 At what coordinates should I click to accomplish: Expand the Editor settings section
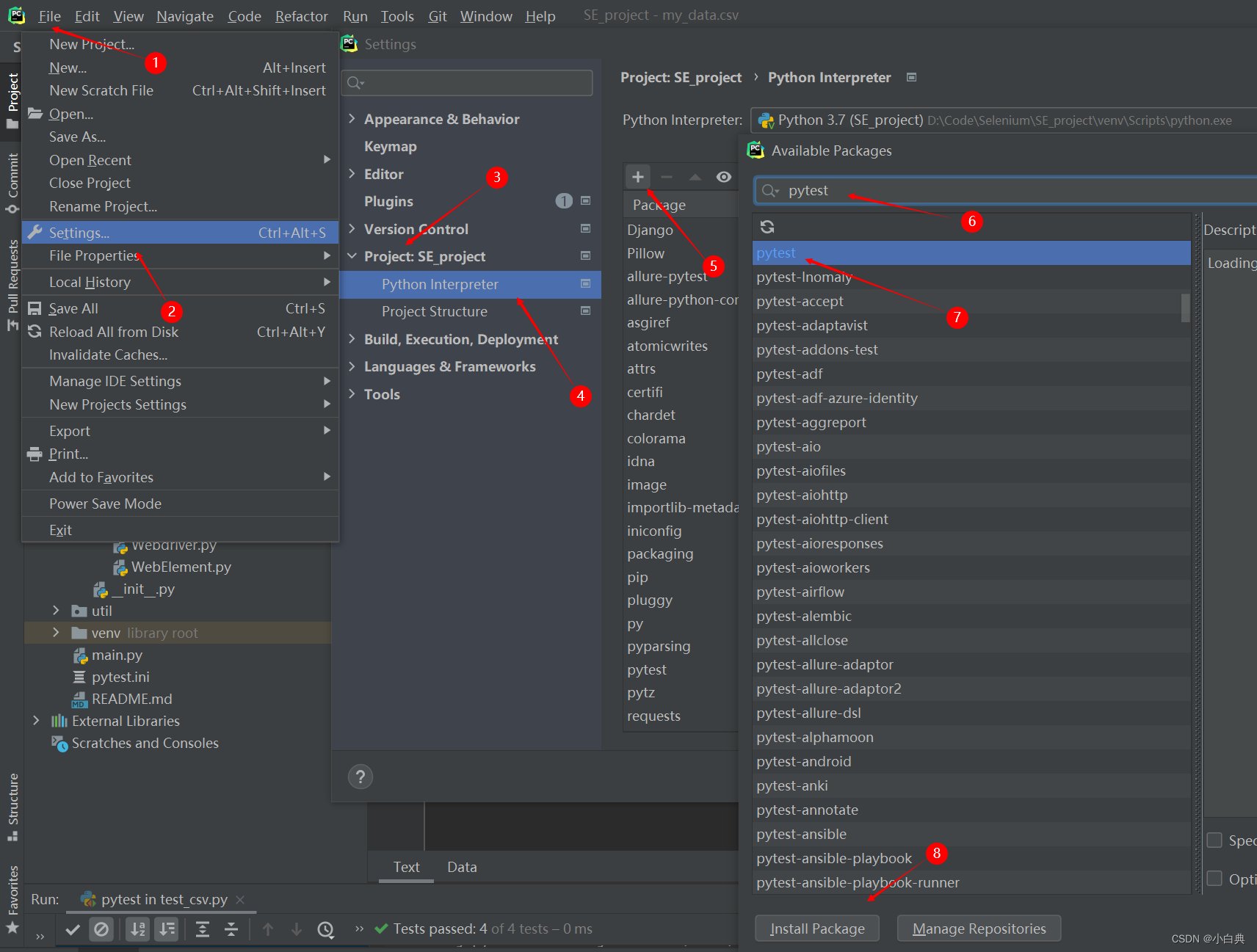[352, 173]
